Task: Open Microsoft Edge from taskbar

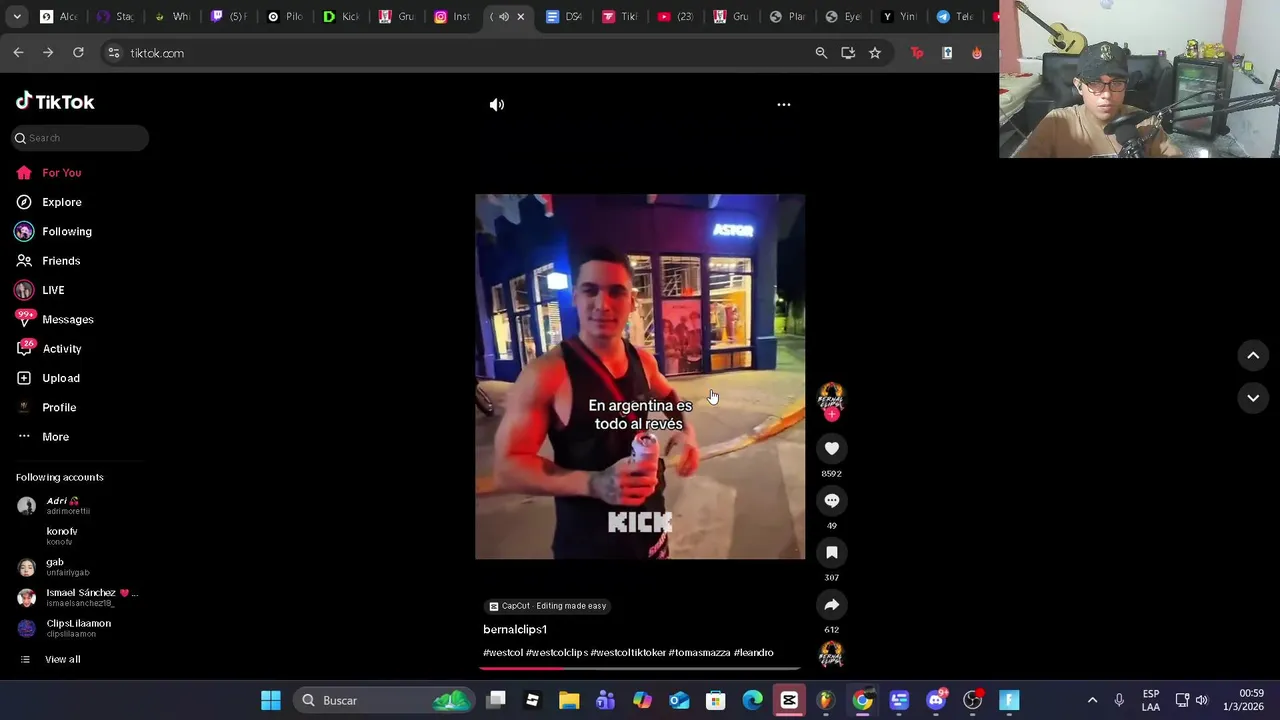Action: coord(752,700)
